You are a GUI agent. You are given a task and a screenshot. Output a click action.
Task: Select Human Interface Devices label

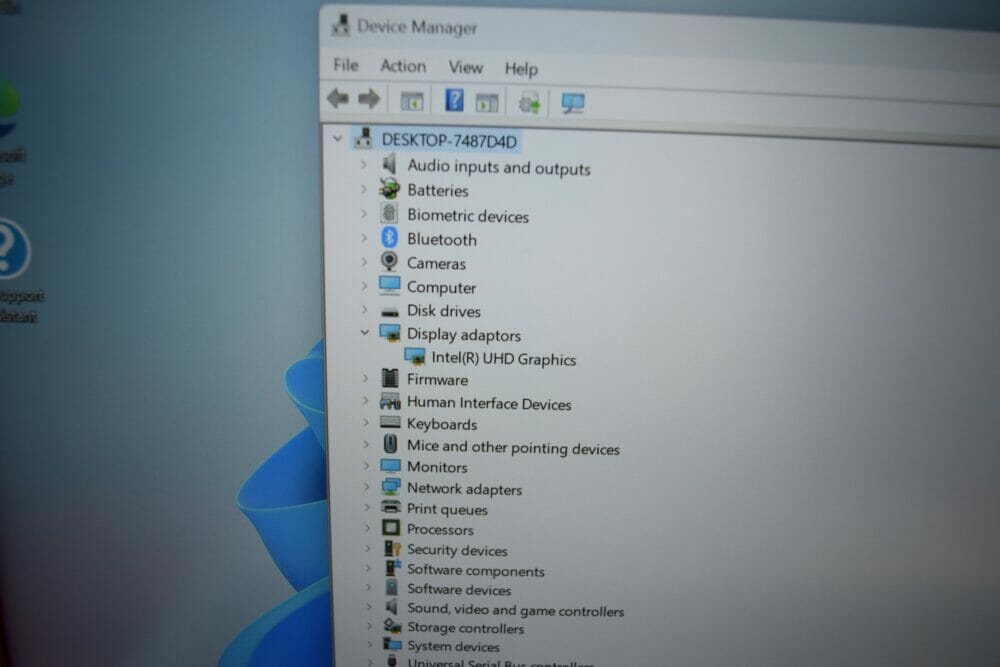click(489, 403)
